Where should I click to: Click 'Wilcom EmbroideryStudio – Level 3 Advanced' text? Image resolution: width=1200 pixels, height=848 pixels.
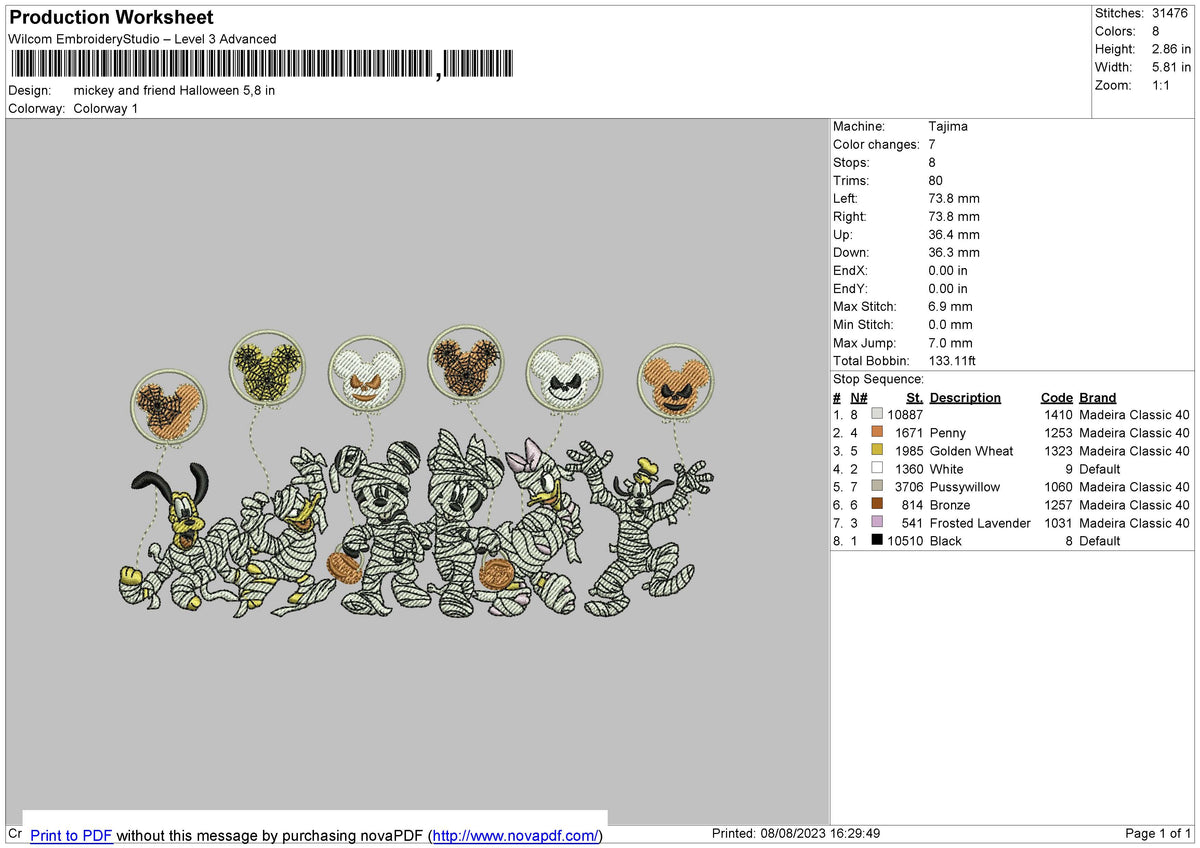click(142, 39)
